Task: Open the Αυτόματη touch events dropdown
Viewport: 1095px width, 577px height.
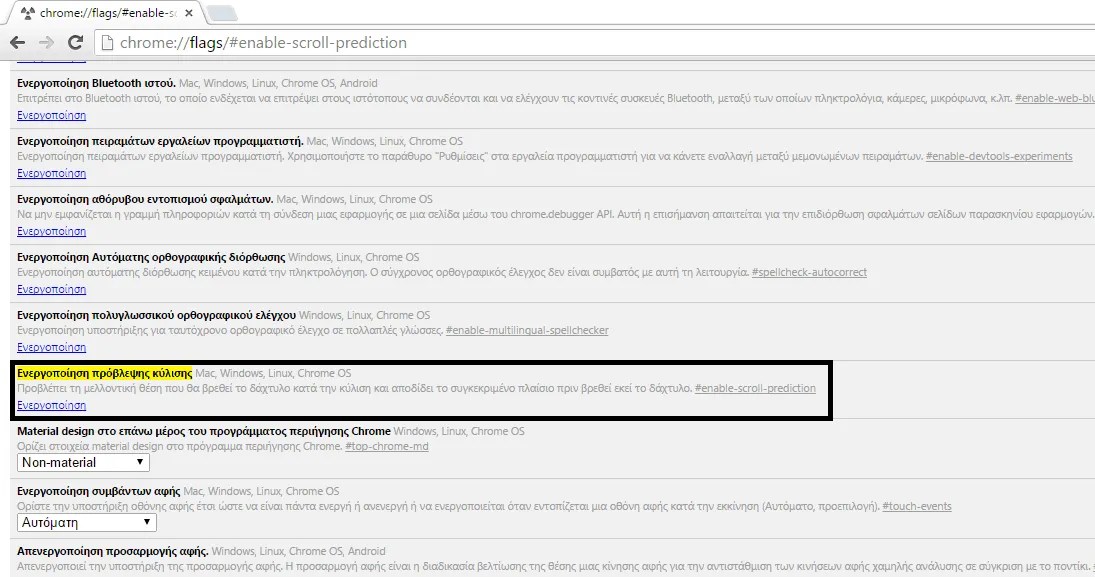Action: [x=87, y=523]
